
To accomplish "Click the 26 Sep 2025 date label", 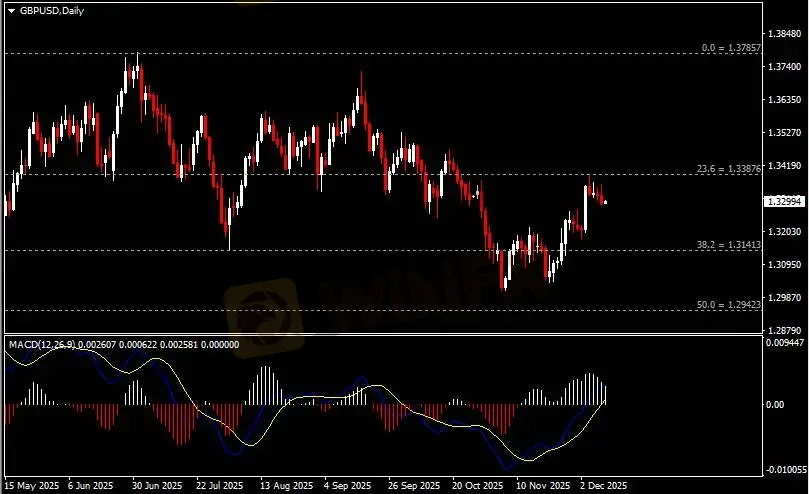I will pos(412,485).
